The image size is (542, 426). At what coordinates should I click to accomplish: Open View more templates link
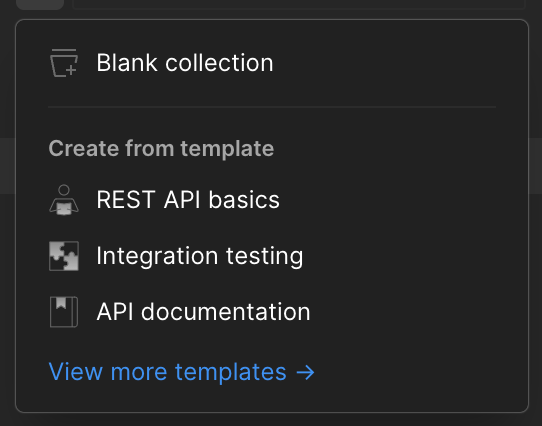[181, 372]
